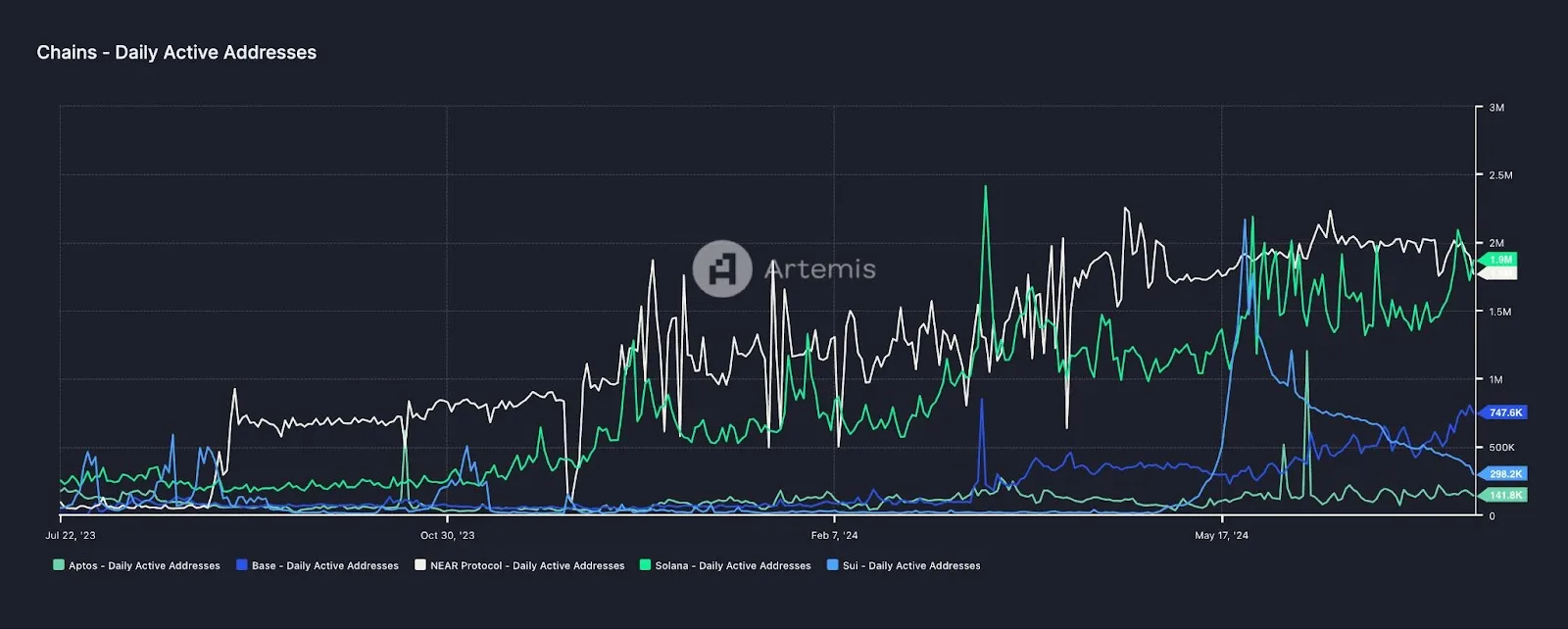The image size is (1568, 629).
Task: Click the Feb 7, '24 date label
Action: pos(834,535)
